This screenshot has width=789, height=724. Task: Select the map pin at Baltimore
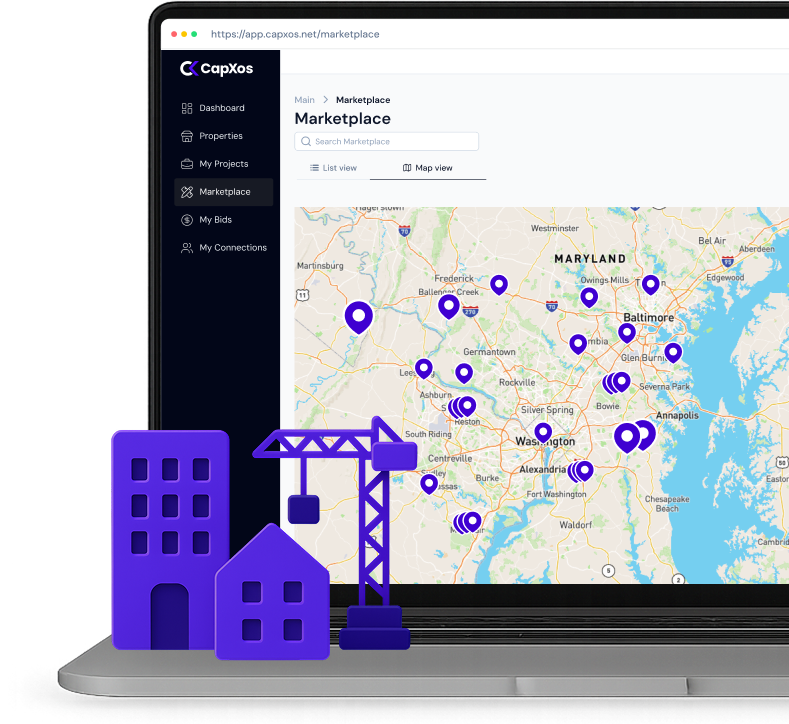pyautogui.click(x=627, y=332)
